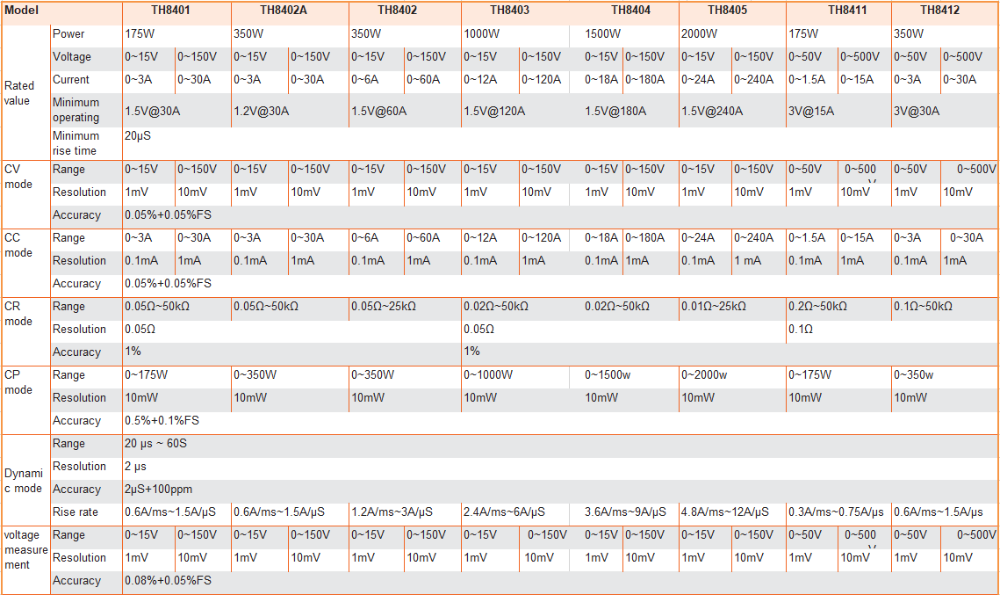Click the voltage measurement row label

point(26,549)
